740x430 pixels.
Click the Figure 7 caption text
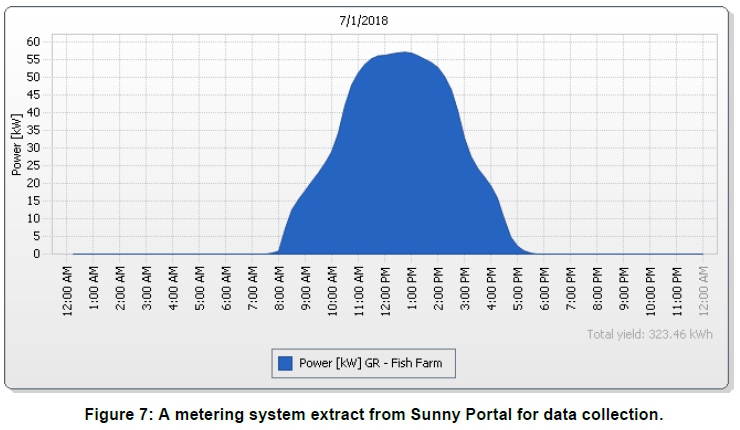click(x=371, y=412)
